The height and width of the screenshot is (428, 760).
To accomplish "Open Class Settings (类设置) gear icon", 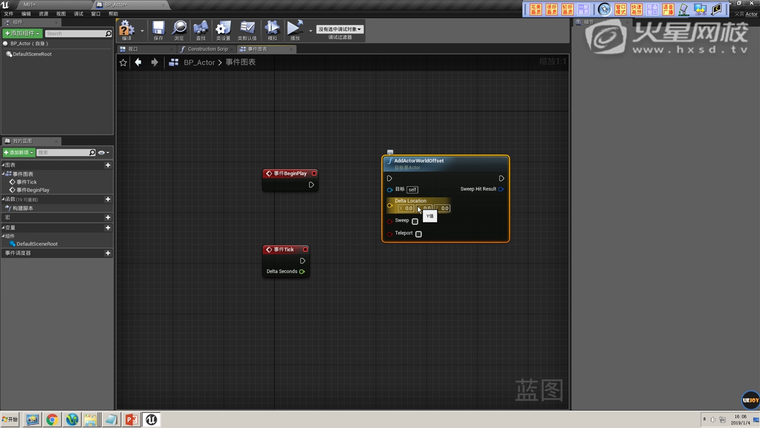I will point(223,29).
